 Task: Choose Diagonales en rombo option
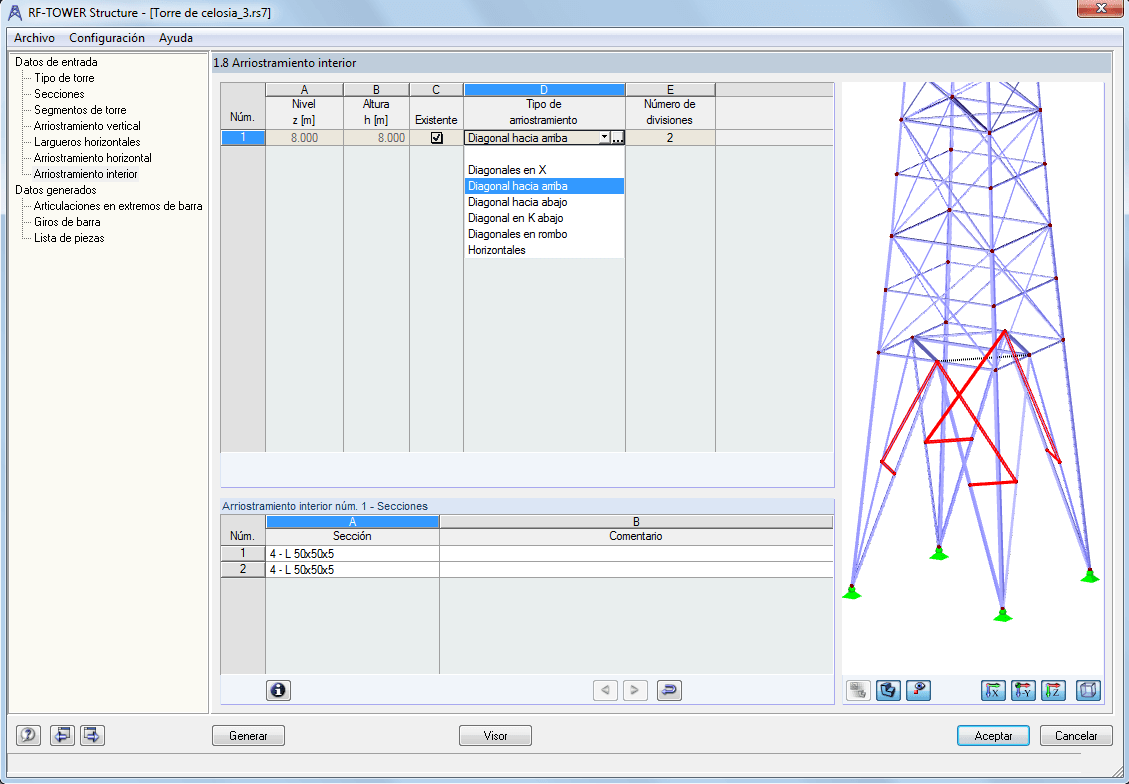coord(544,234)
